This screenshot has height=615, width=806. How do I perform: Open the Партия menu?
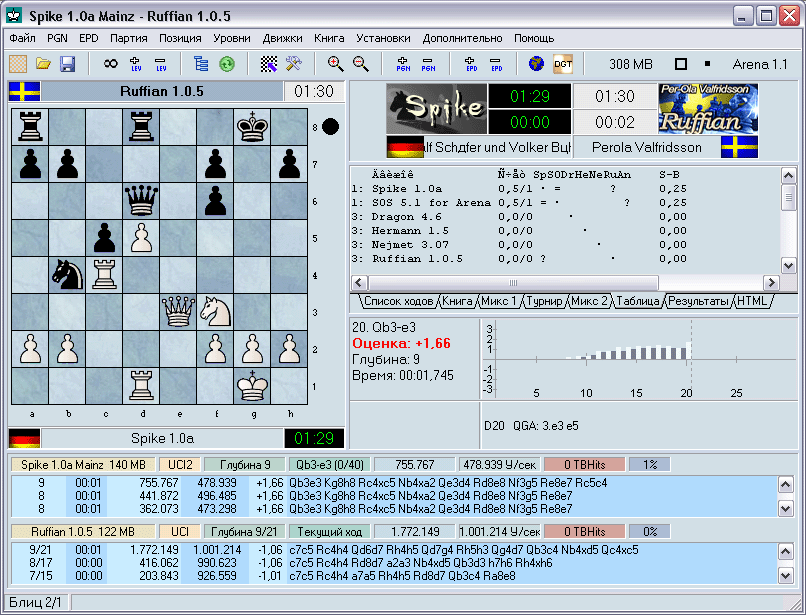[129, 38]
